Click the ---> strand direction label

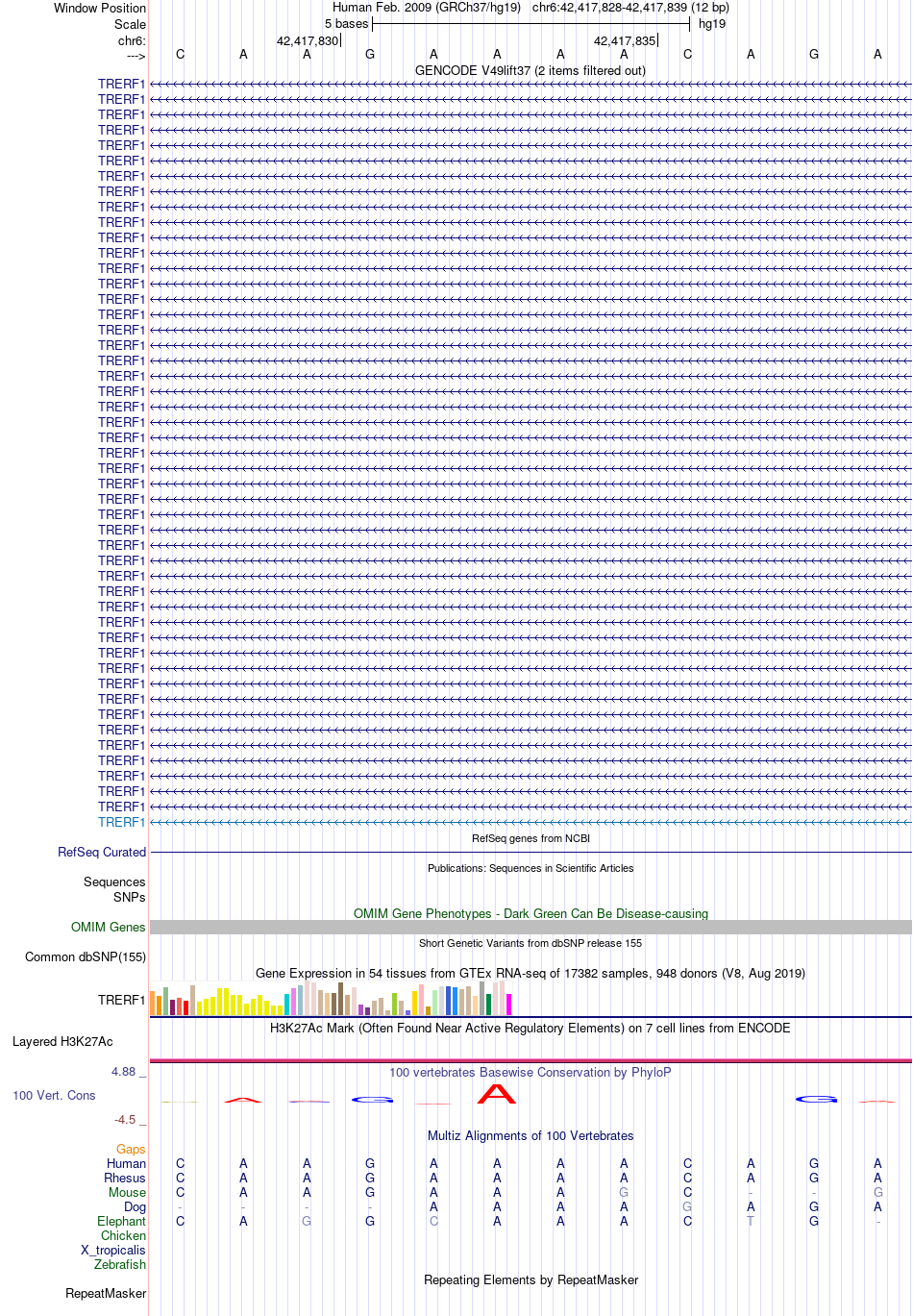pyautogui.click(x=136, y=56)
